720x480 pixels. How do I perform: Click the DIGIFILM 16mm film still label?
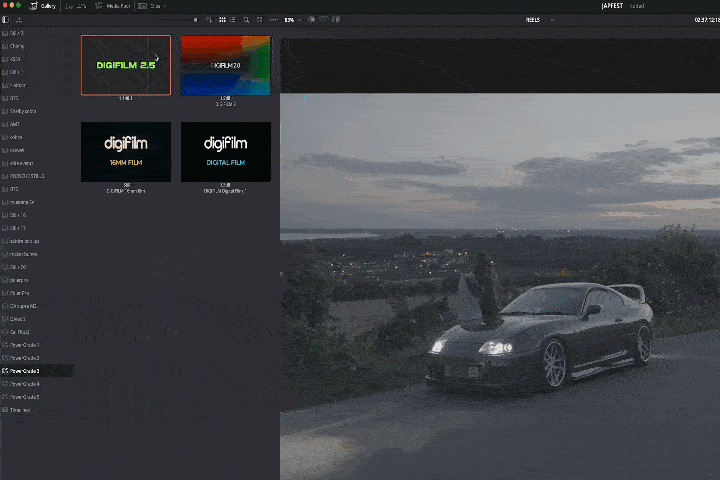[126, 191]
